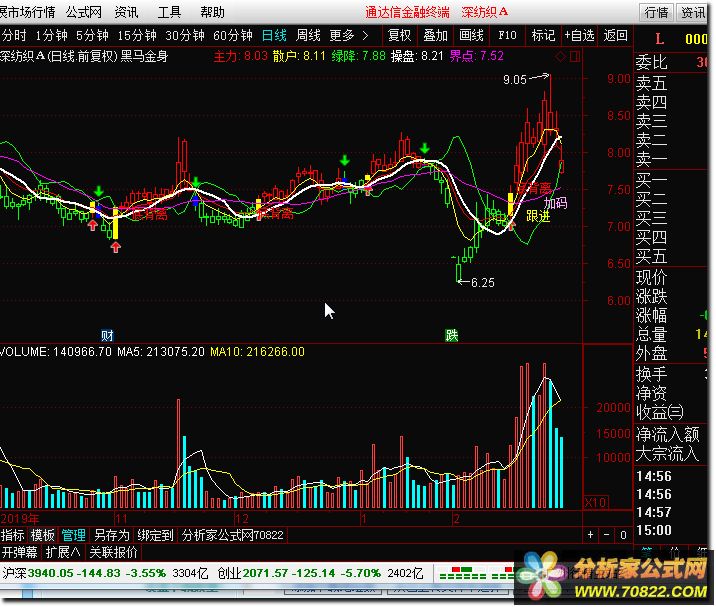Viewport: 716px width, 607px height.
Task: Click the X10 volume scale label
Action: (x=595, y=502)
